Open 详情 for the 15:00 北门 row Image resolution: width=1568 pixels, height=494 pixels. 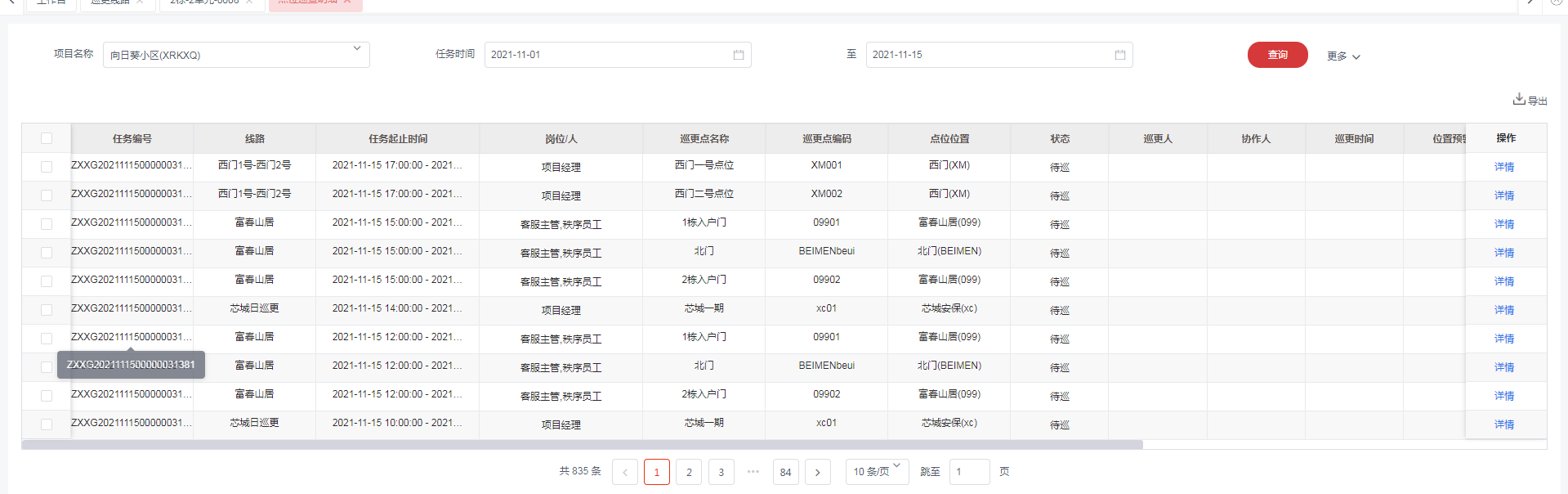pos(1504,253)
